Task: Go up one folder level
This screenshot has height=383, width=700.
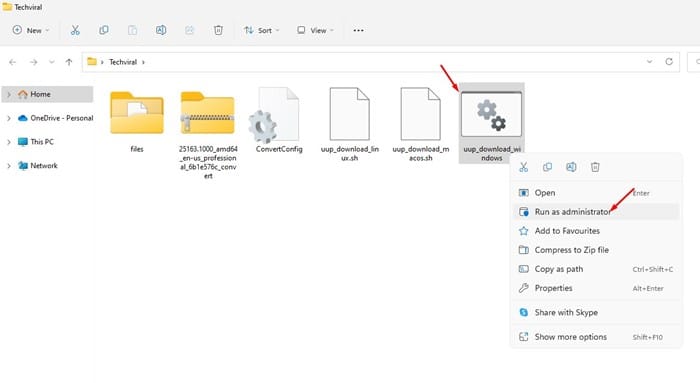Action: click(x=69, y=62)
